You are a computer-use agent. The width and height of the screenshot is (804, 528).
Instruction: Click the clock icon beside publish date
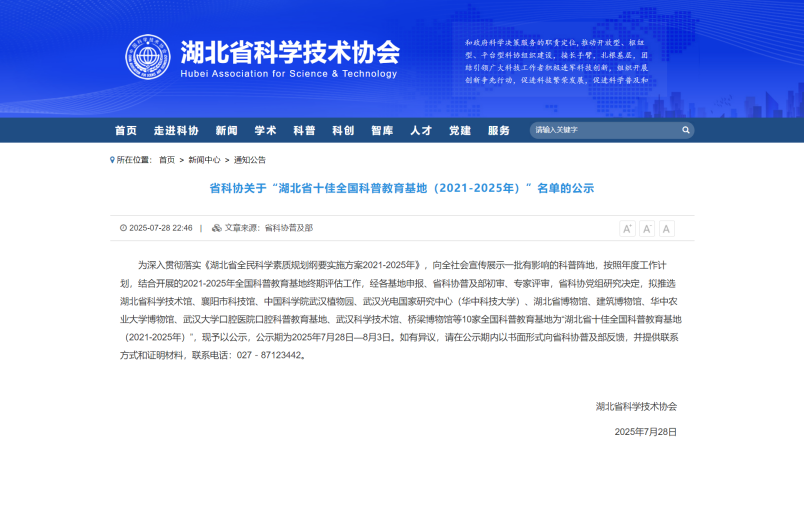coord(123,228)
